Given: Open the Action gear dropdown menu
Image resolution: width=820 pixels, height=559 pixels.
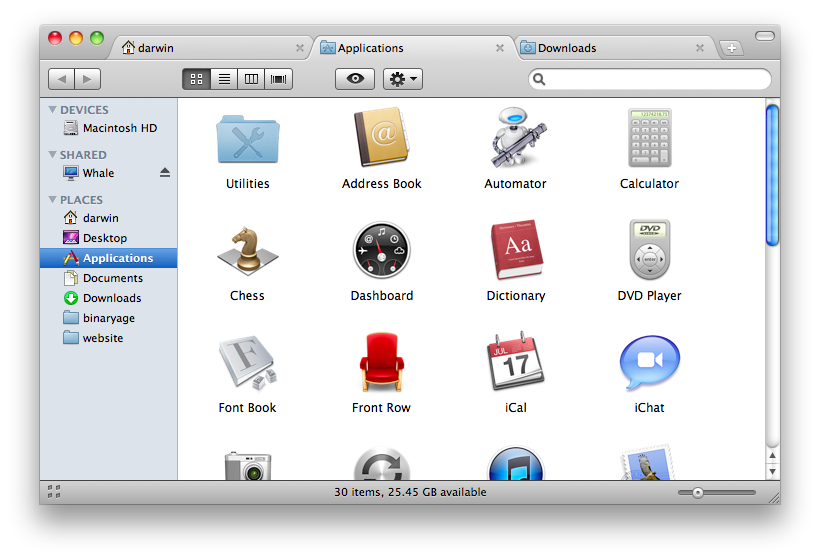Looking at the screenshot, I should [403, 79].
